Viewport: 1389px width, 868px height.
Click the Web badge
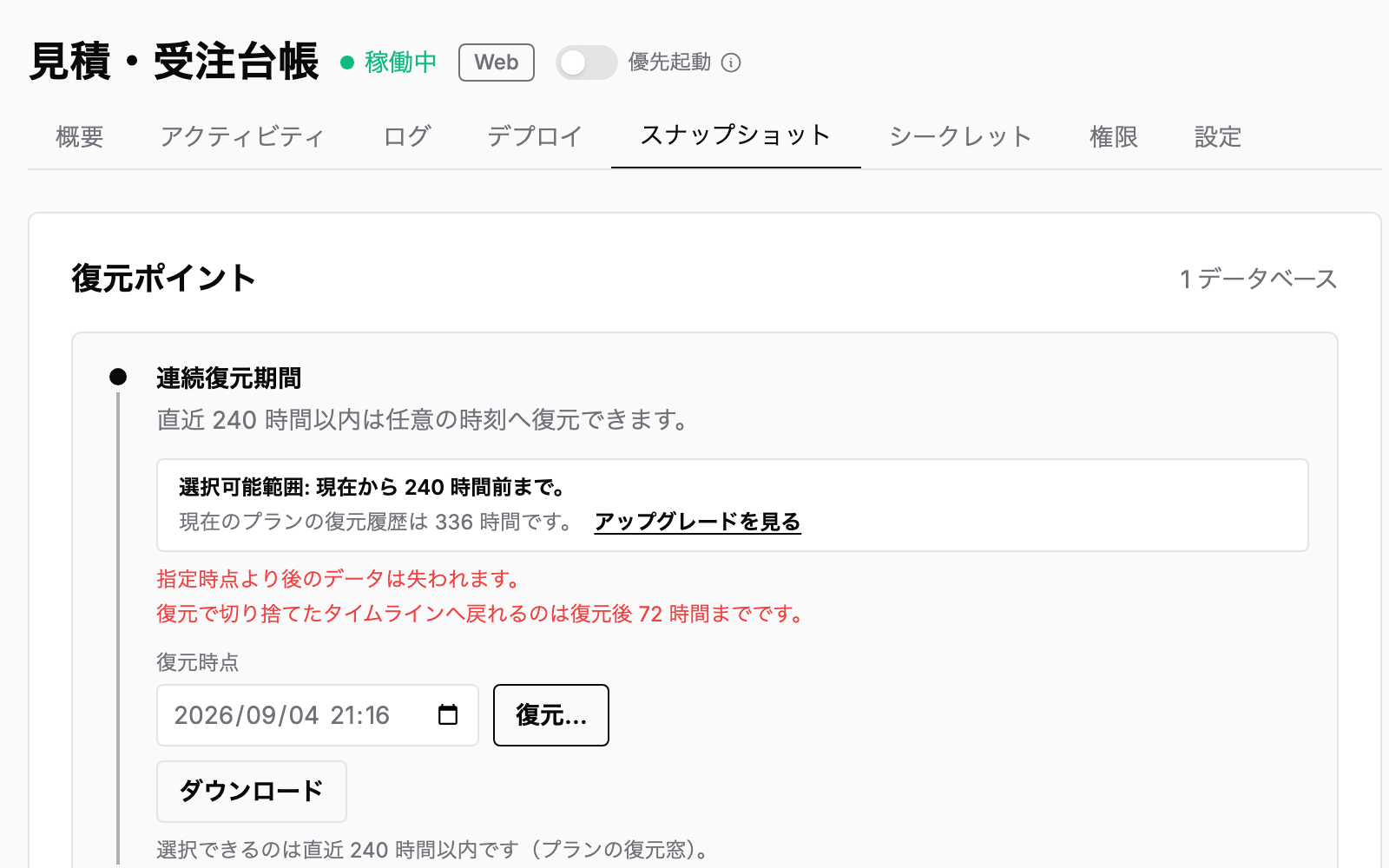[x=497, y=62]
